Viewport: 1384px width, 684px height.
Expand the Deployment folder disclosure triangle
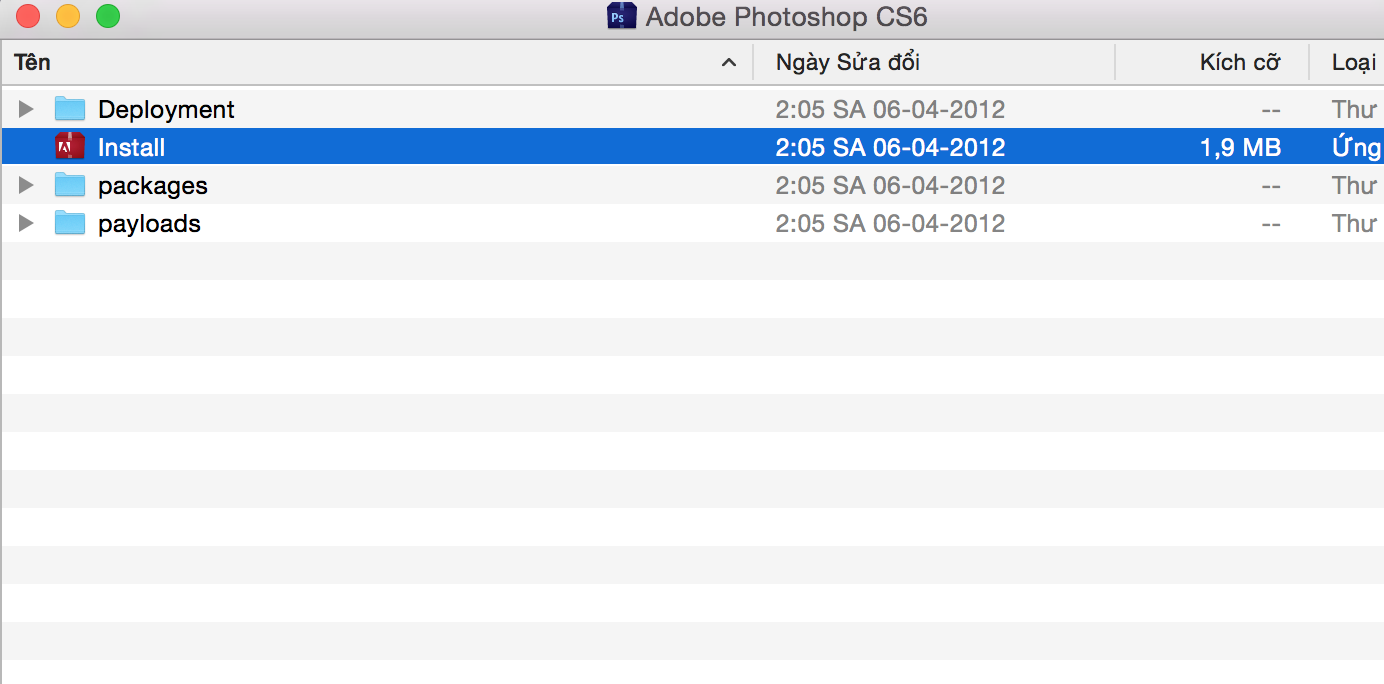(27, 109)
